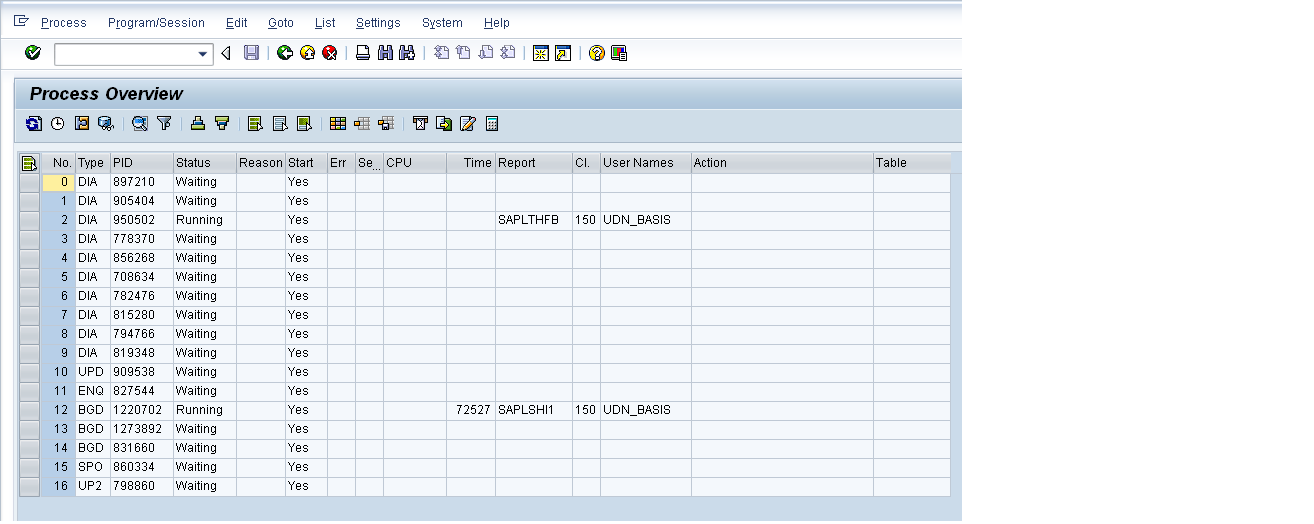Select row selector for process No. 2

(29, 220)
